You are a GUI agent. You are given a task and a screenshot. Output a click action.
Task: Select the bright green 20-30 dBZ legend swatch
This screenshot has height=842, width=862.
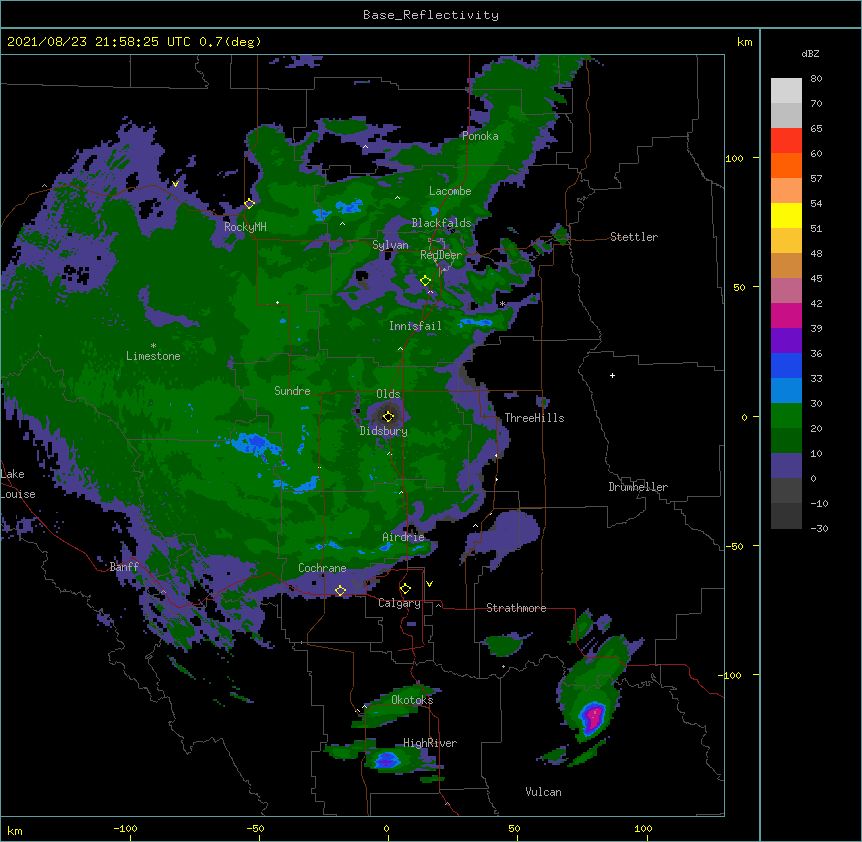786,416
